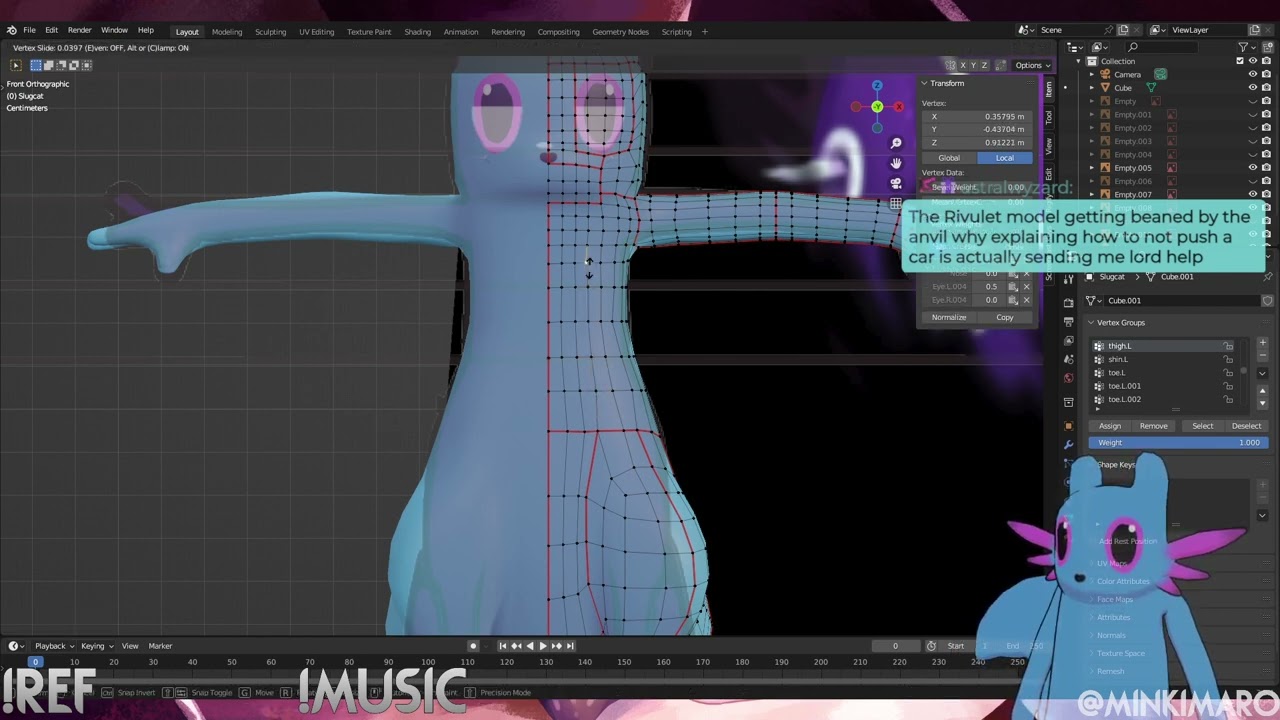Toggle lock on thigh.L vertex group
Image resolution: width=1280 pixels, height=720 pixels.
coord(1228,346)
